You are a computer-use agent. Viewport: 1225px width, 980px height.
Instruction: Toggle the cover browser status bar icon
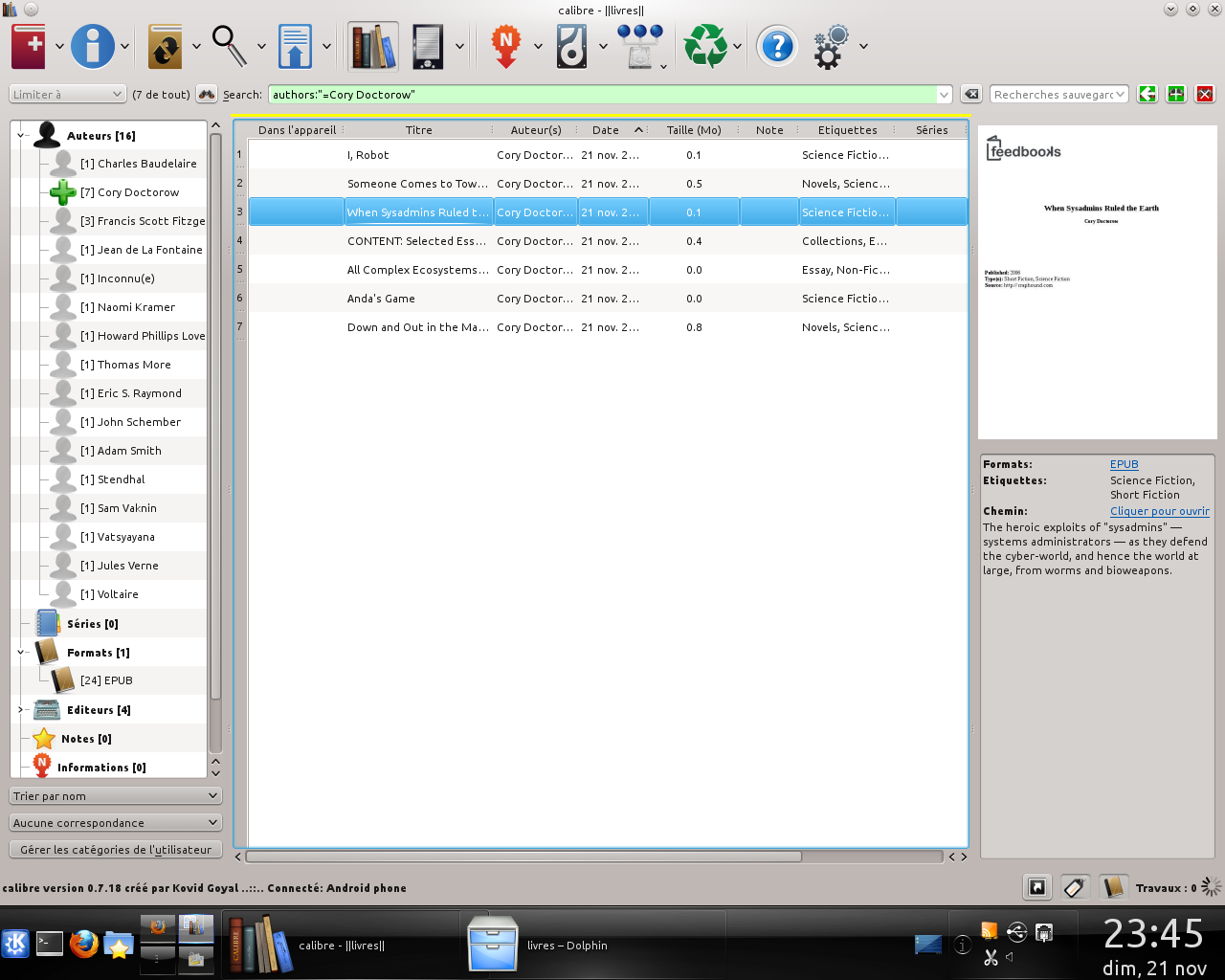coord(1037,887)
